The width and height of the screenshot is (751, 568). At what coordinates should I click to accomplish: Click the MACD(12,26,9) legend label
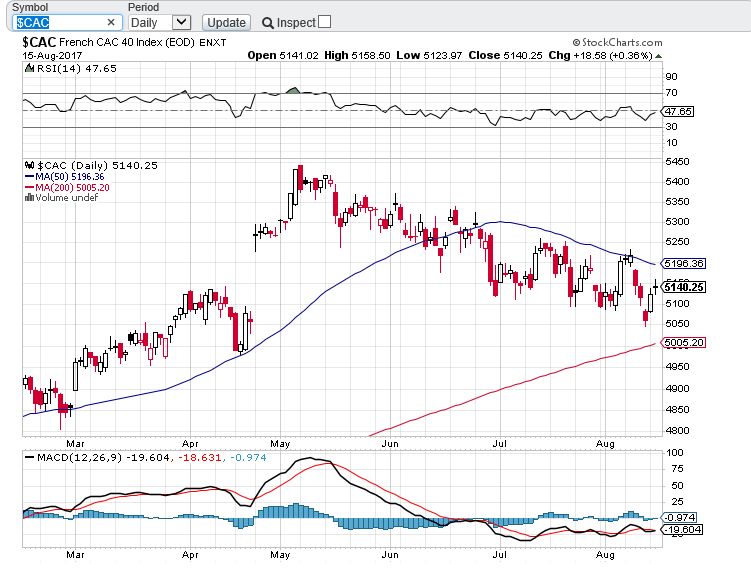(x=80, y=457)
